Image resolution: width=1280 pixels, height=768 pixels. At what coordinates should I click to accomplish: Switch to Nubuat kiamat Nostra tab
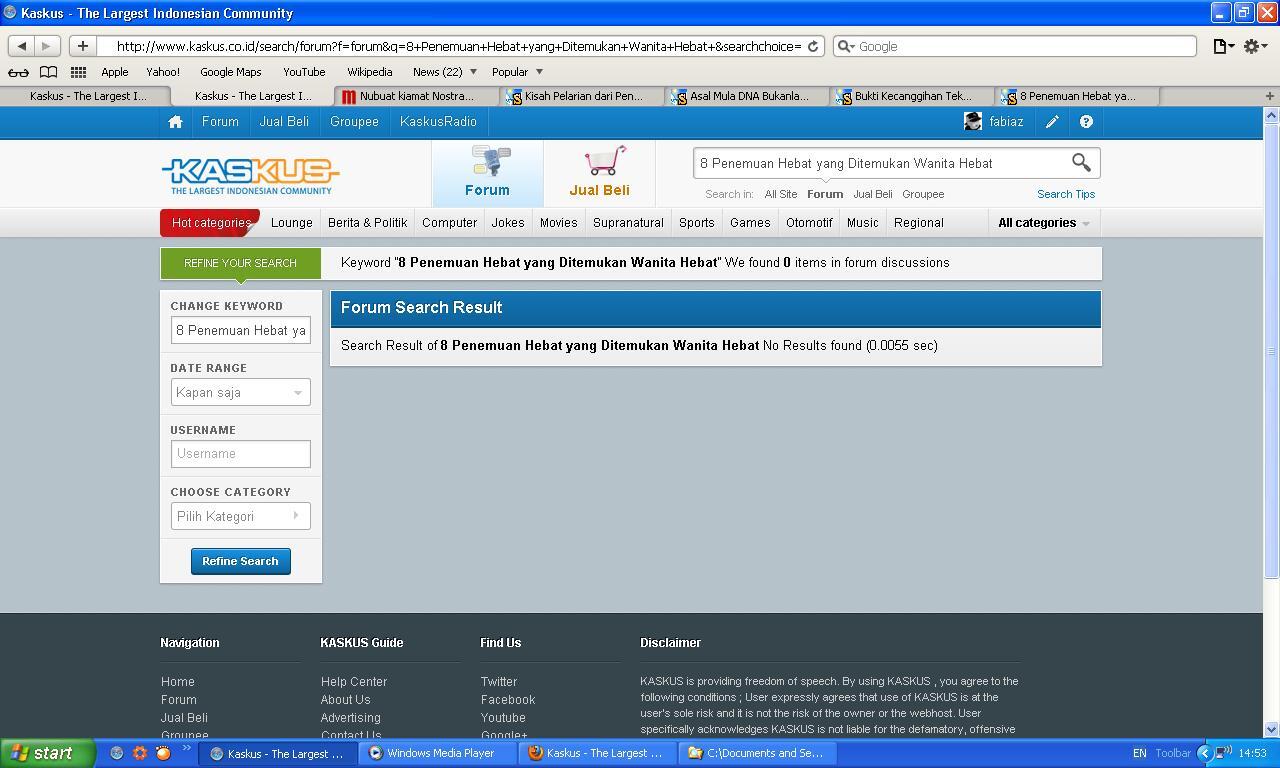click(x=417, y=96)
